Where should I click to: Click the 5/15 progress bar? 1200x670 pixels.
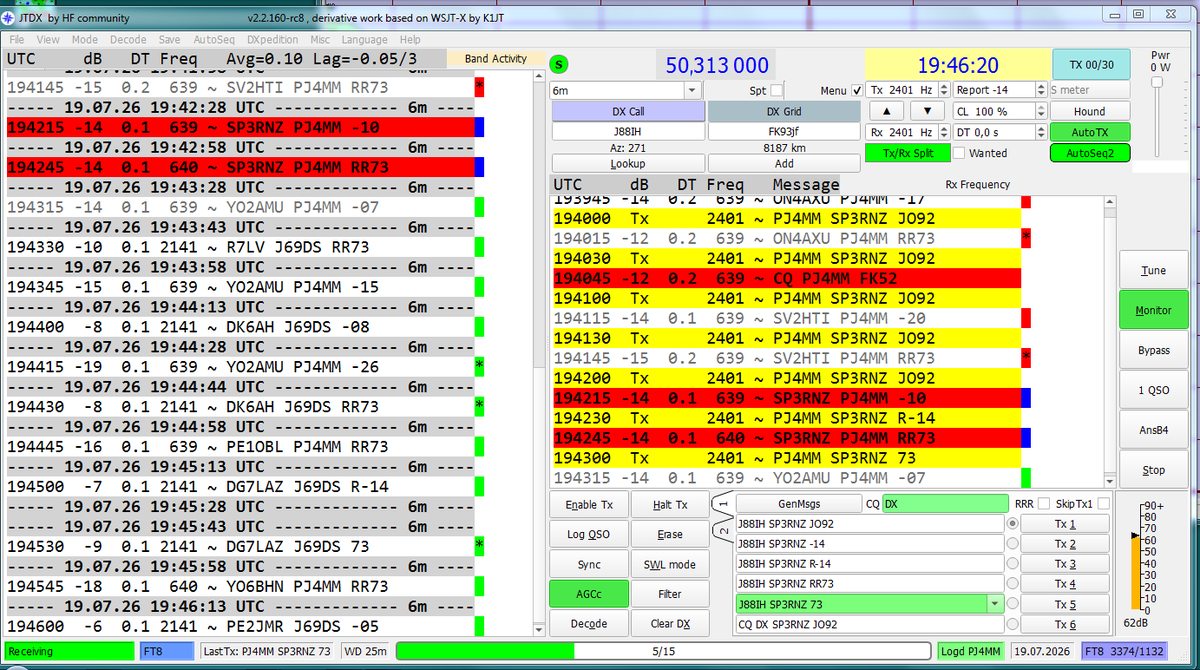pyautogui.click(x=662, y=651)
